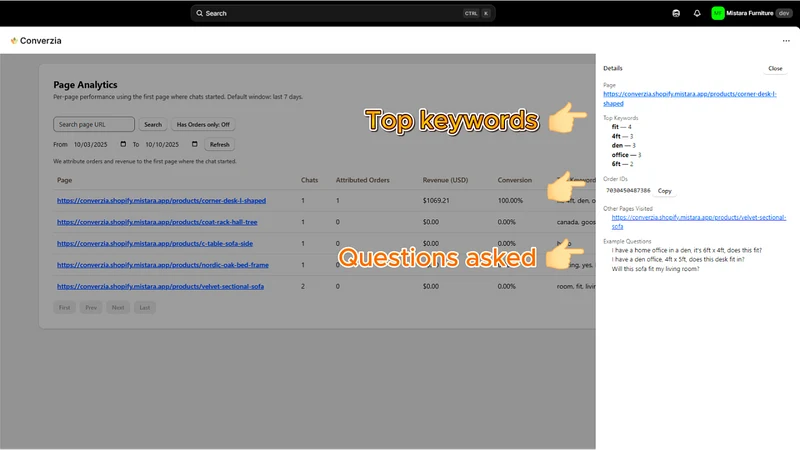Open corner-desk-l-shaped link in table

(x=161, y=201)
